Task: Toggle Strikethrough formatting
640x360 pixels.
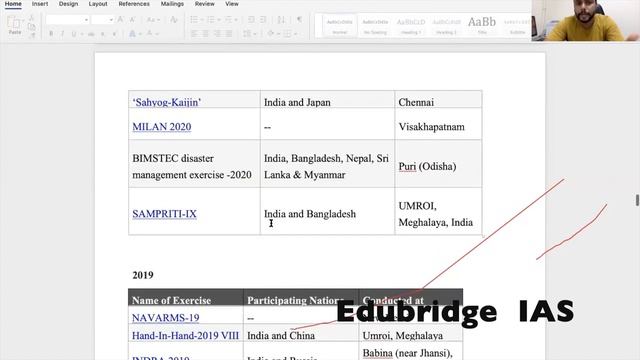Action: coord(91,34)
